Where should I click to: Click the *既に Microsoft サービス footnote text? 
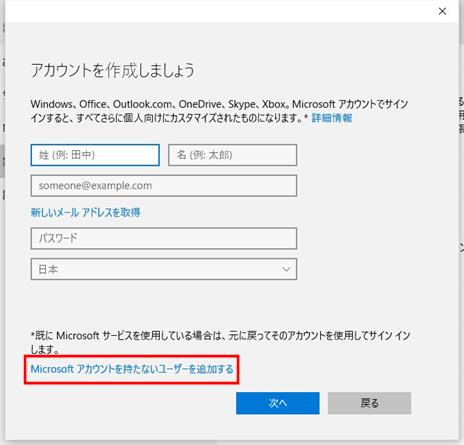pos(220,342)
